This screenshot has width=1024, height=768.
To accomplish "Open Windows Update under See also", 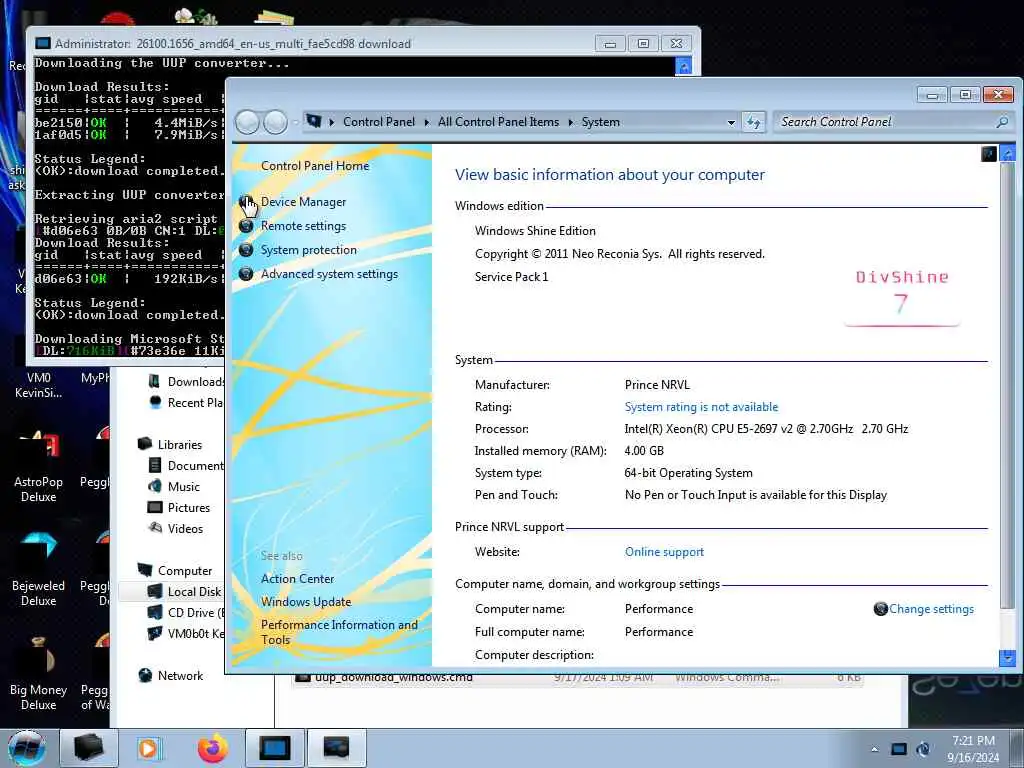I will pyautogui.click(x=306, y=601).
